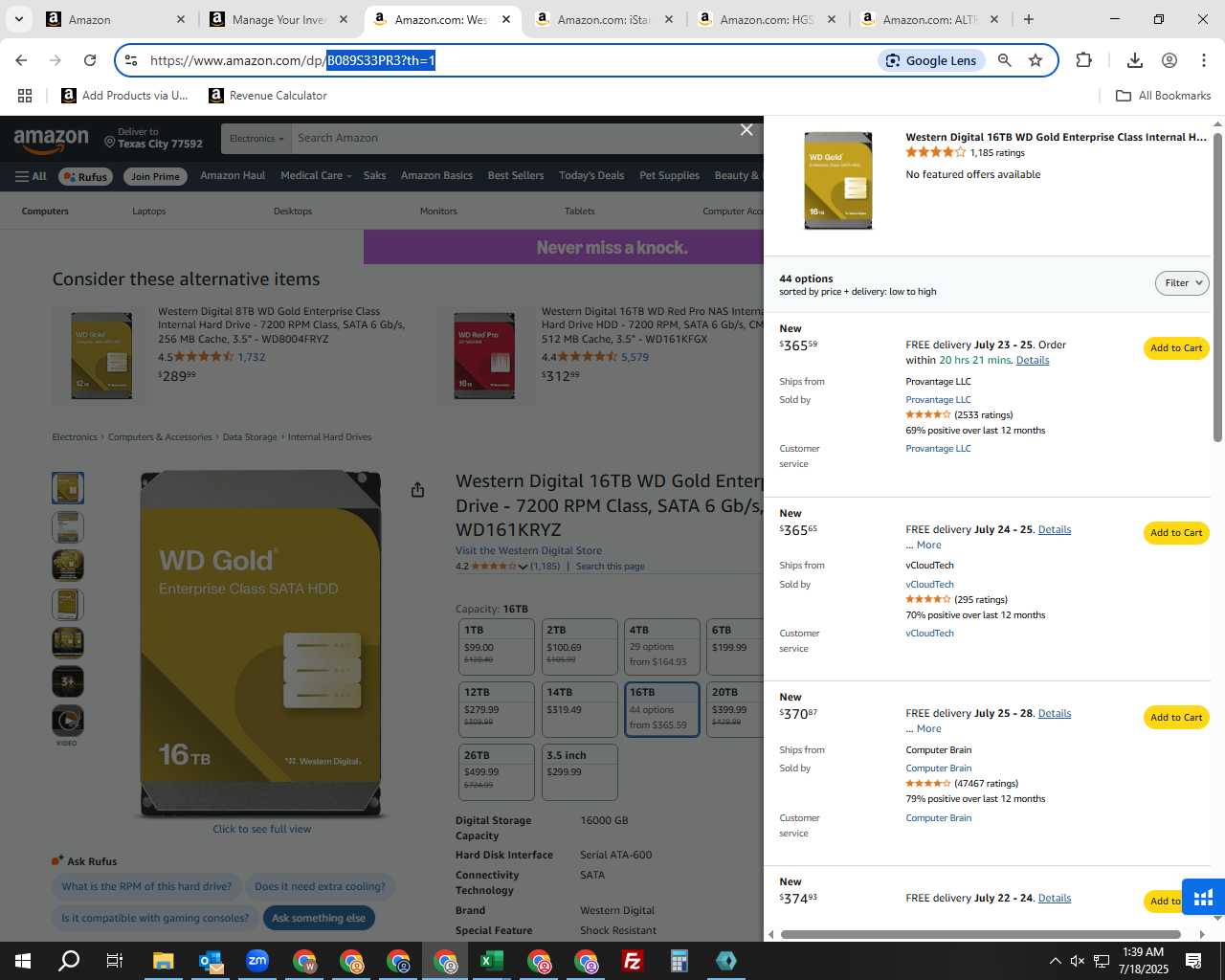Expand the 4.2 star rating chevron
The height and width of the screenshot is (980, 1225).
tap(523, 567)
